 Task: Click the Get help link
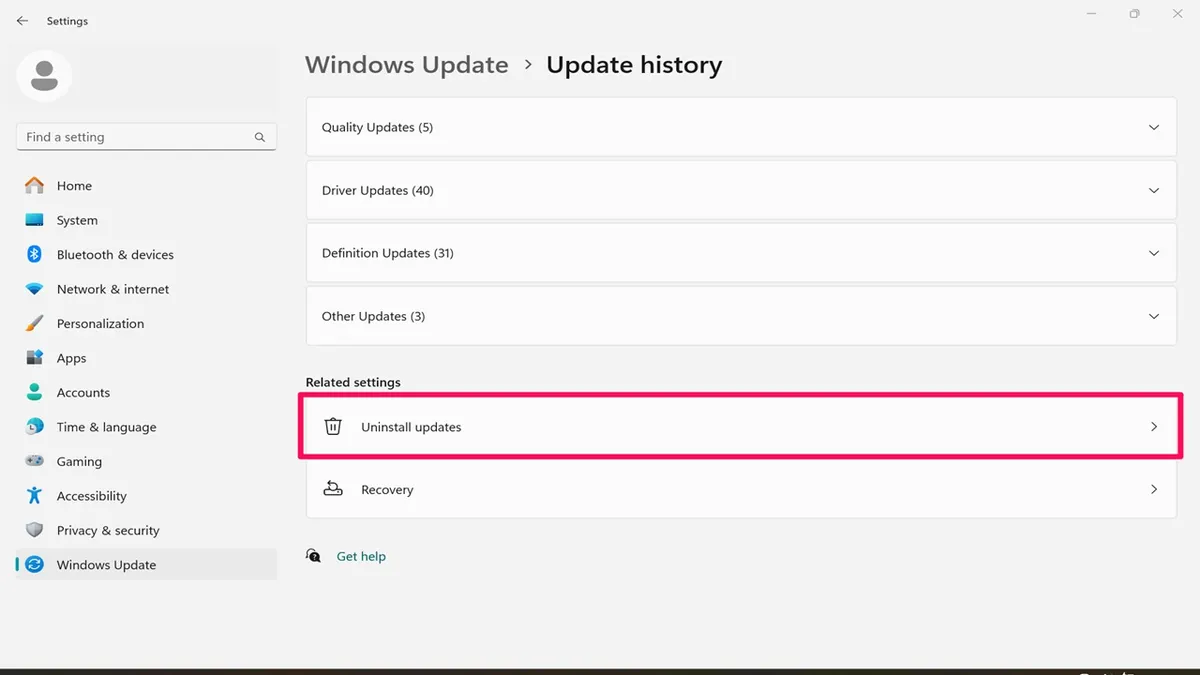[361, 556]
